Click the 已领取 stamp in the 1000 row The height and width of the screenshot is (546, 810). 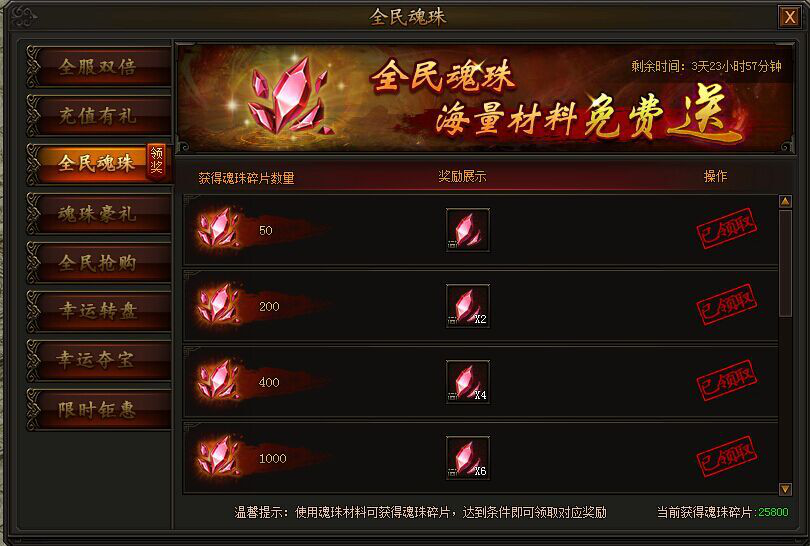(726, 456)
